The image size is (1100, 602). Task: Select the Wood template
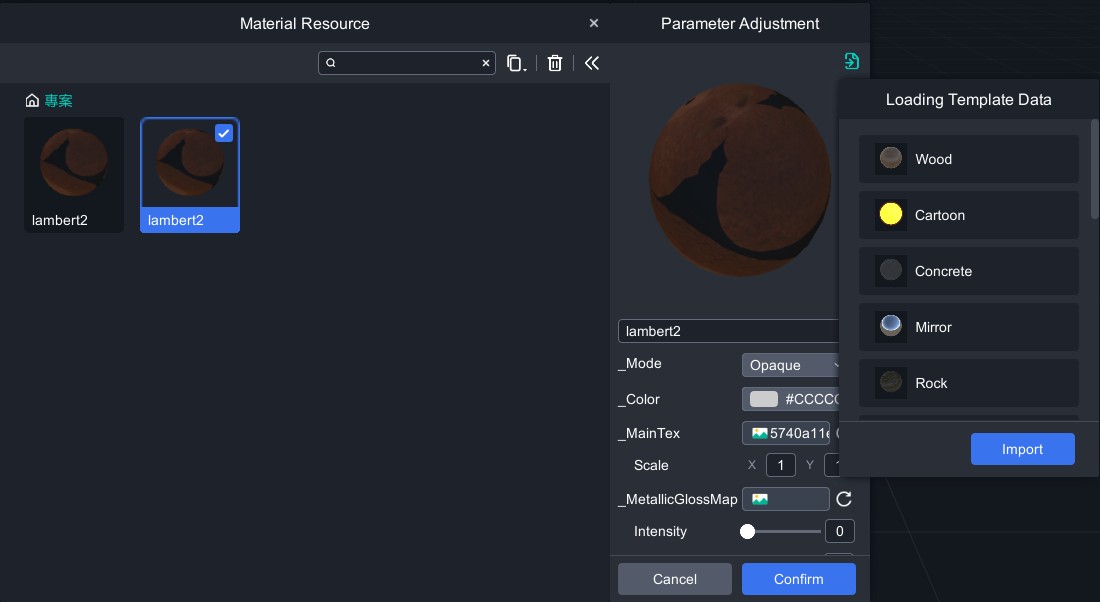[968, 159]
